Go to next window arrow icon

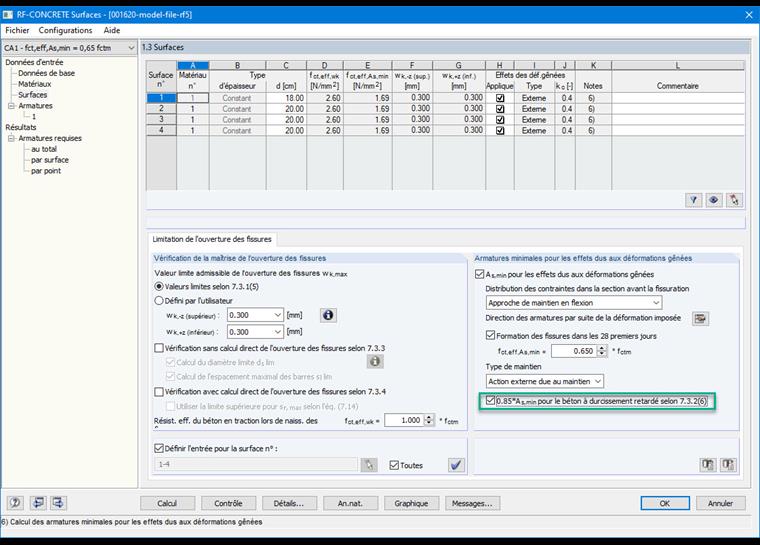coord(58,503)
